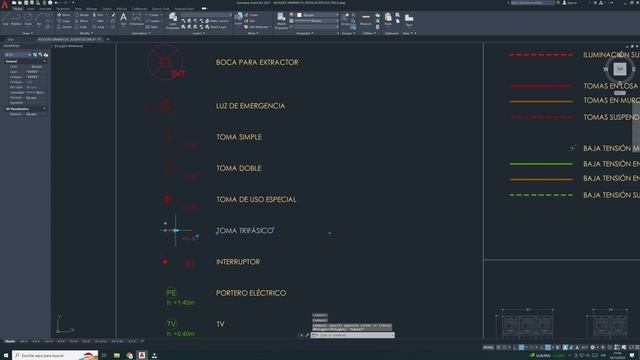The width and height of the screenshot is (640, 360).
Task: Select the Polyline tool
Action: point(16,19)
